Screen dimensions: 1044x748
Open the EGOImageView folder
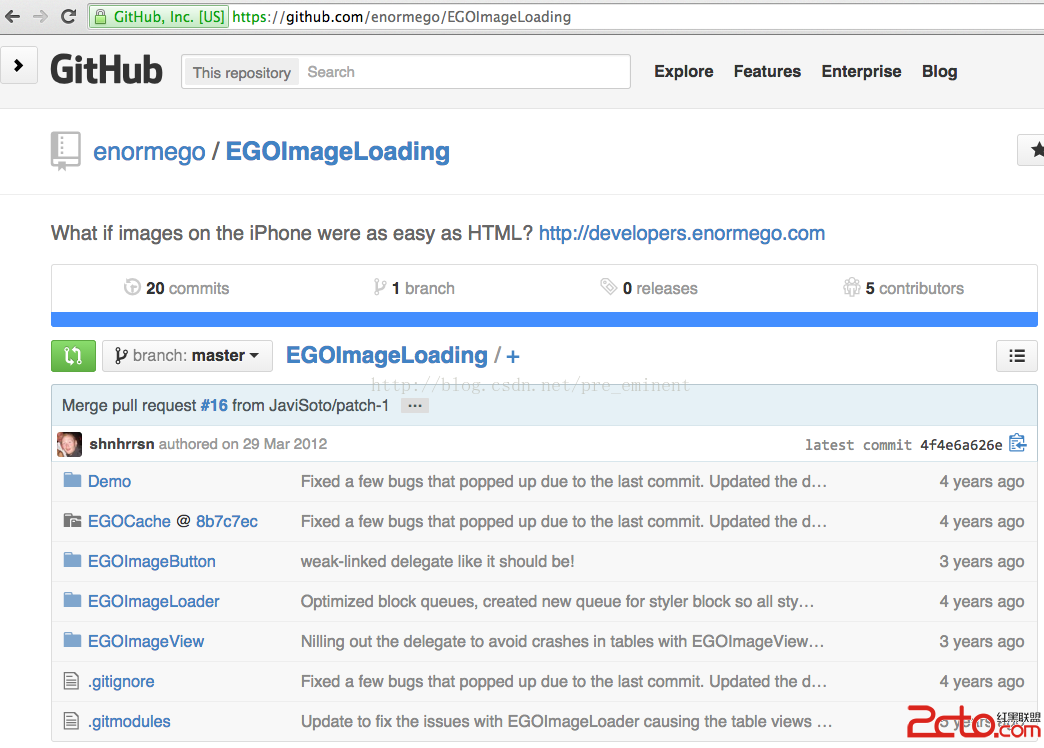coord(146,641)
